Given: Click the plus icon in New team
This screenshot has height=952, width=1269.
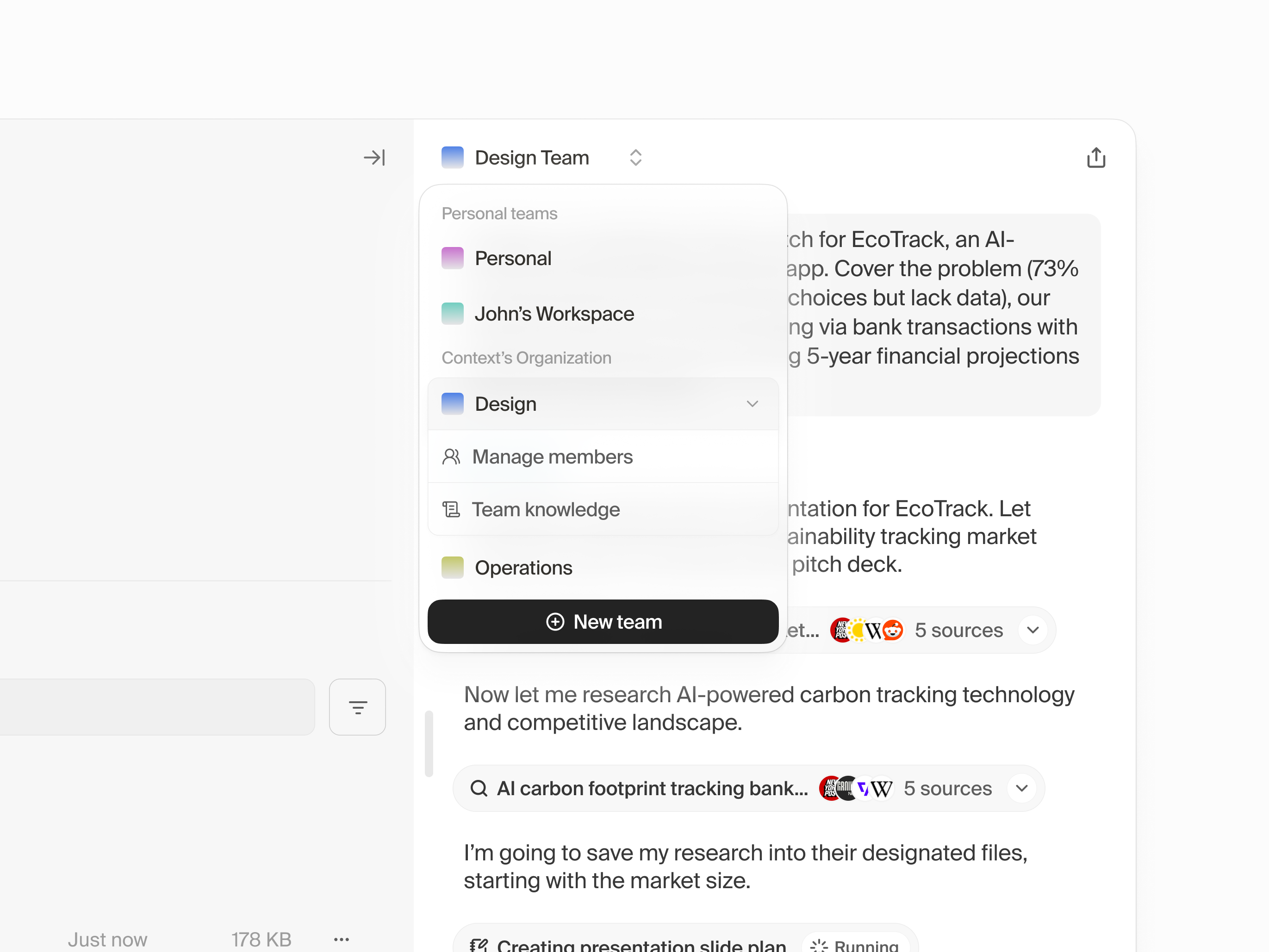Looking at the screenshot, I should [555, 622].
